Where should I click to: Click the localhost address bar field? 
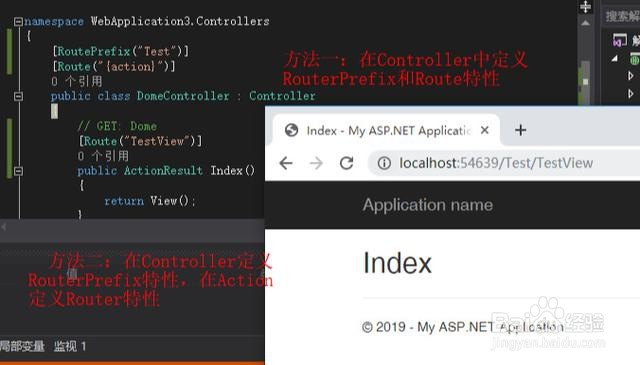pos(504,163)
